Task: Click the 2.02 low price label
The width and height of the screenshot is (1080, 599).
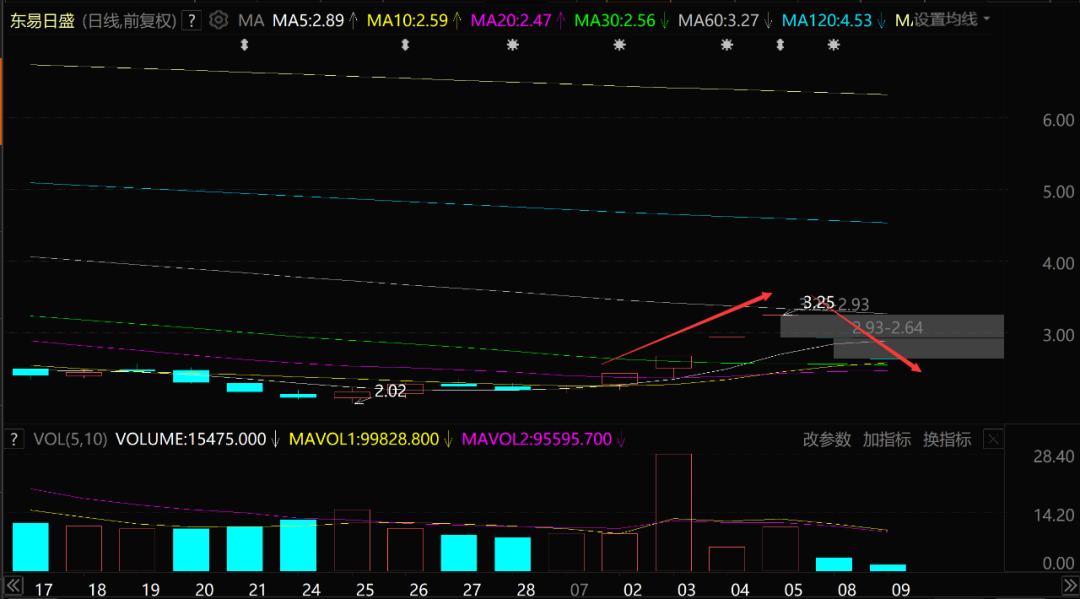Action: pos(390,391)
